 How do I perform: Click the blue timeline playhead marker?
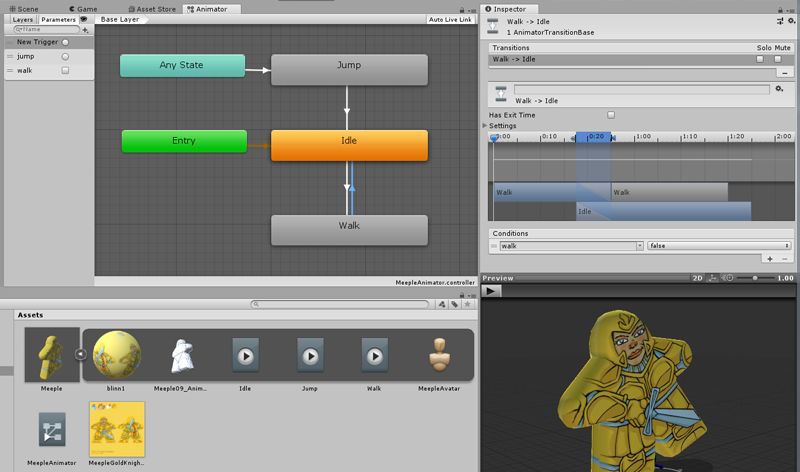click(494, 138)
